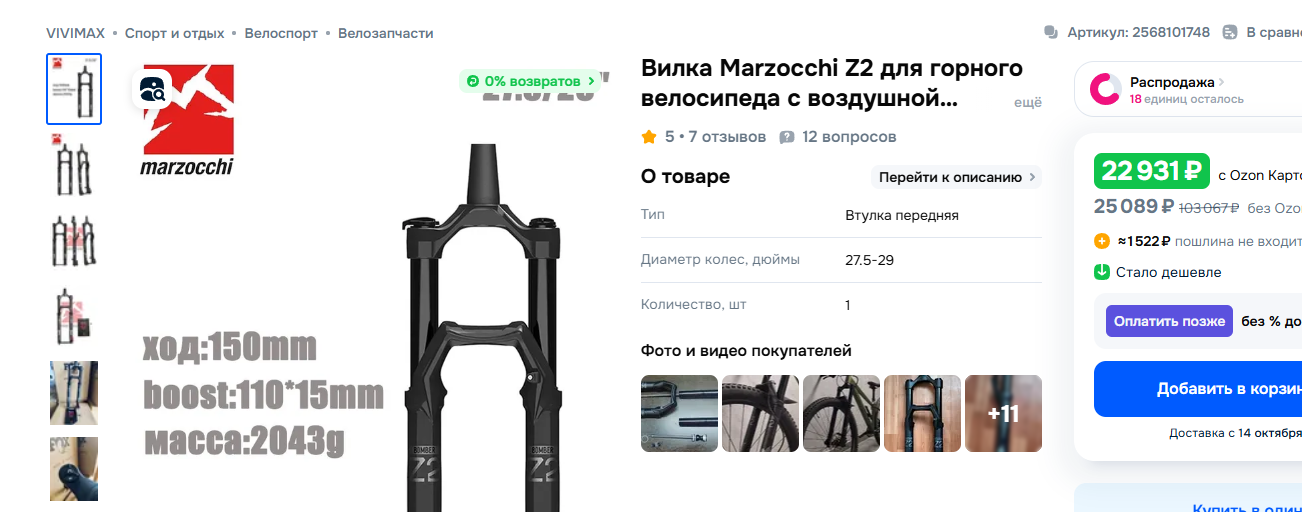Click the compare icon near 'В сравнение'

tap(1230, 33)
